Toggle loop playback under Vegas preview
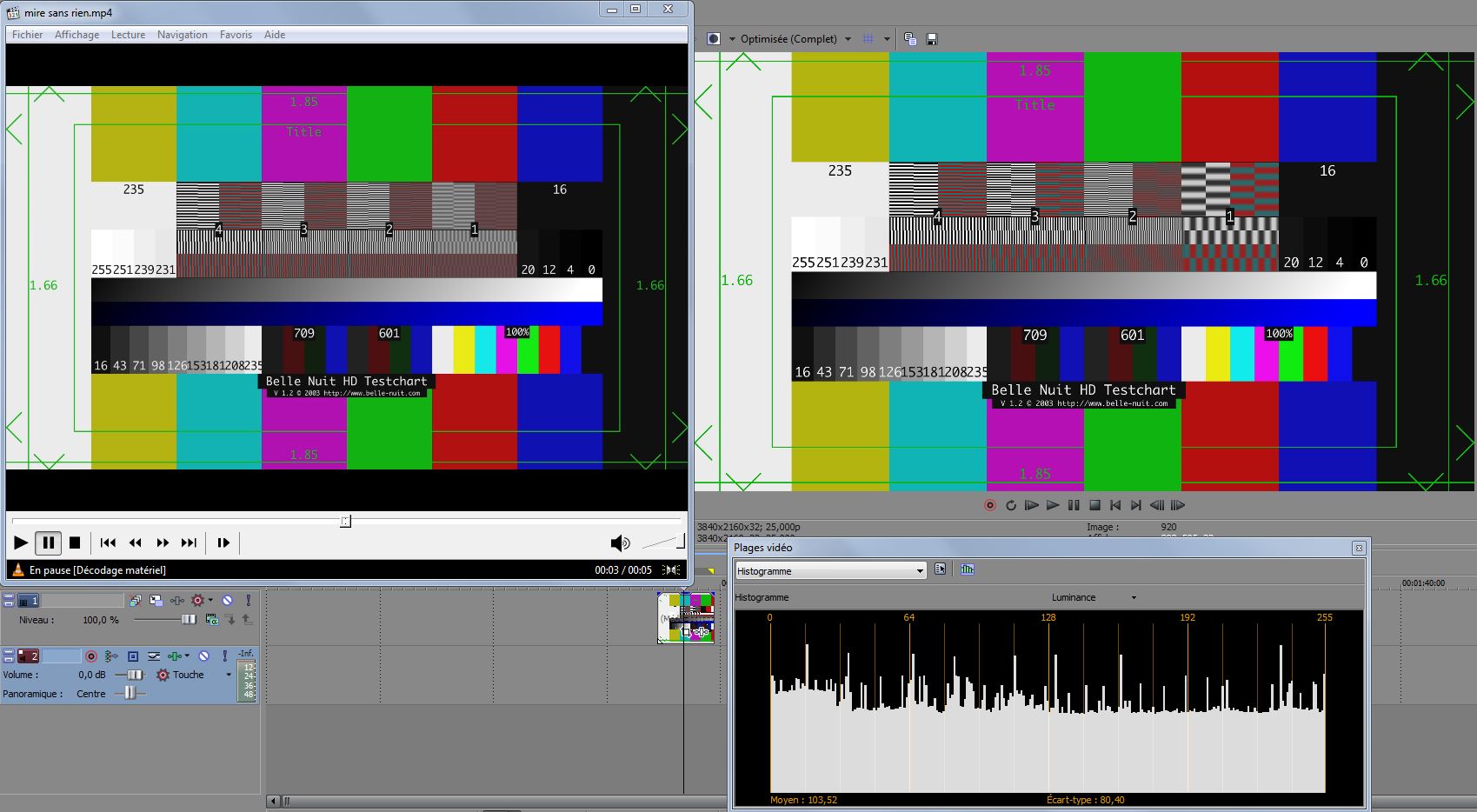The height and width of the screenshot is (812, 1477). pyautogui.click(x=1011, y=505)
